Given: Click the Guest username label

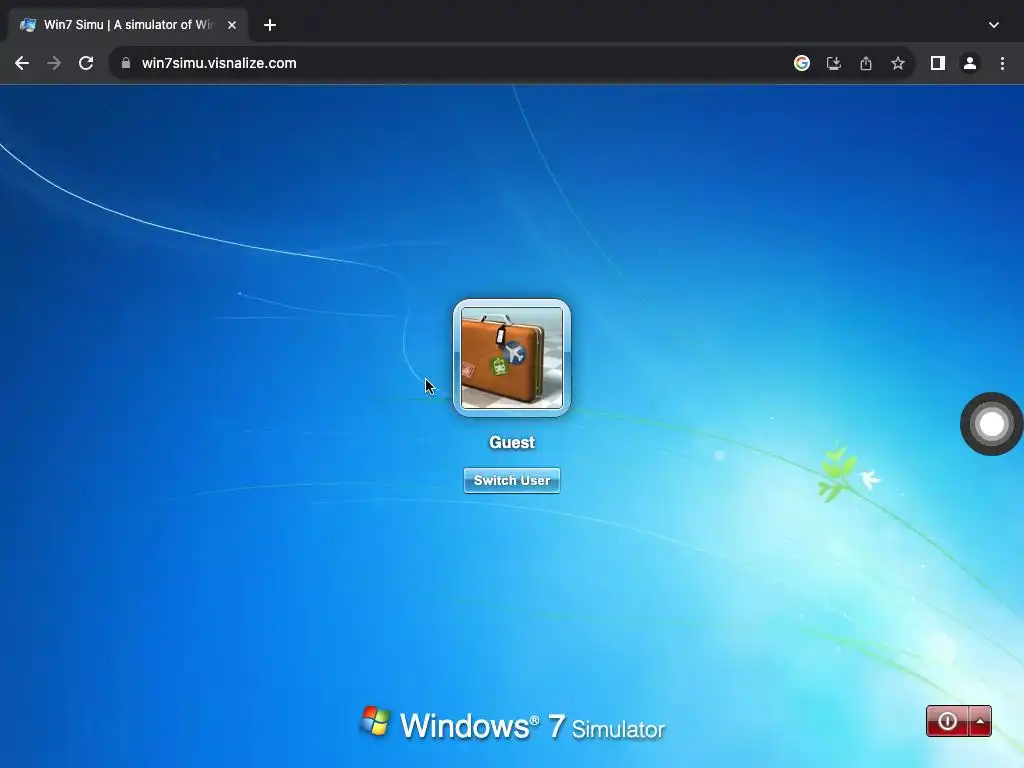Looking at the screenshot, I should click(511, 442).
